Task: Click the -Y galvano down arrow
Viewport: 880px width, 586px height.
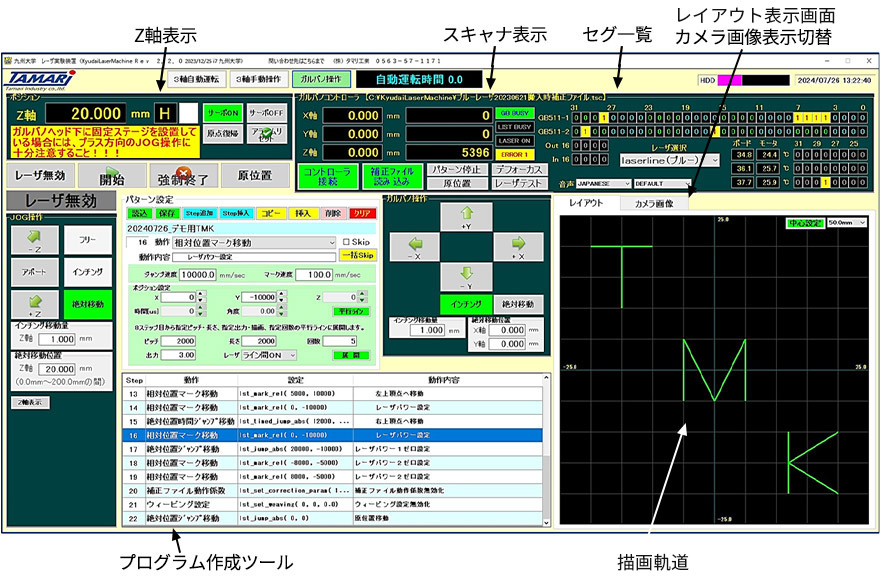Action: click(469, 277)
